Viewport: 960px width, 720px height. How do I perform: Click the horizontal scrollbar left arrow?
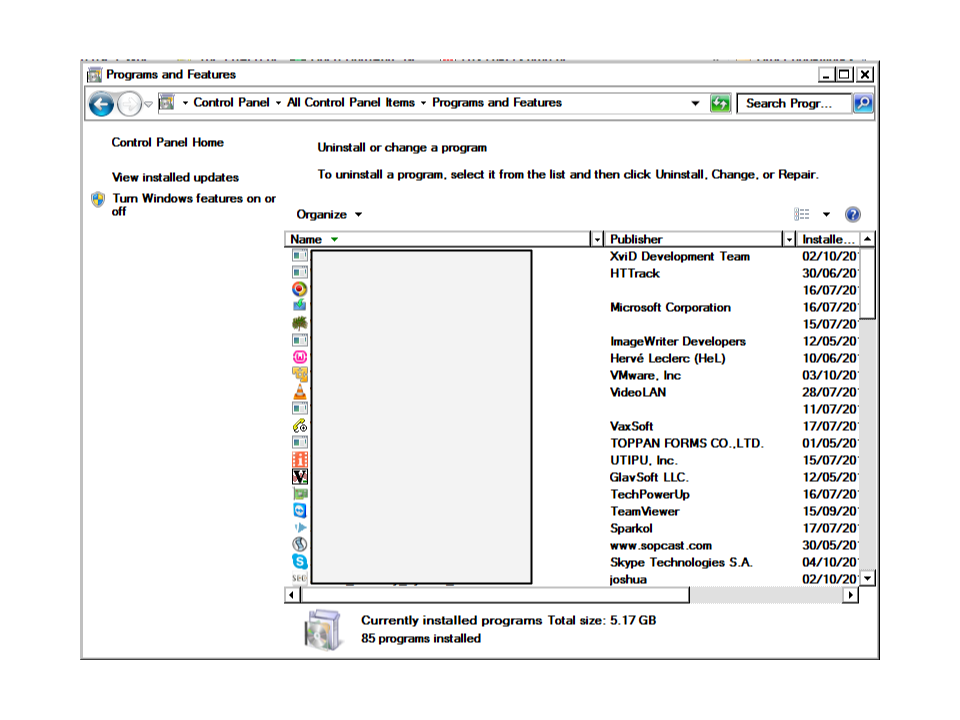(292, 595)
